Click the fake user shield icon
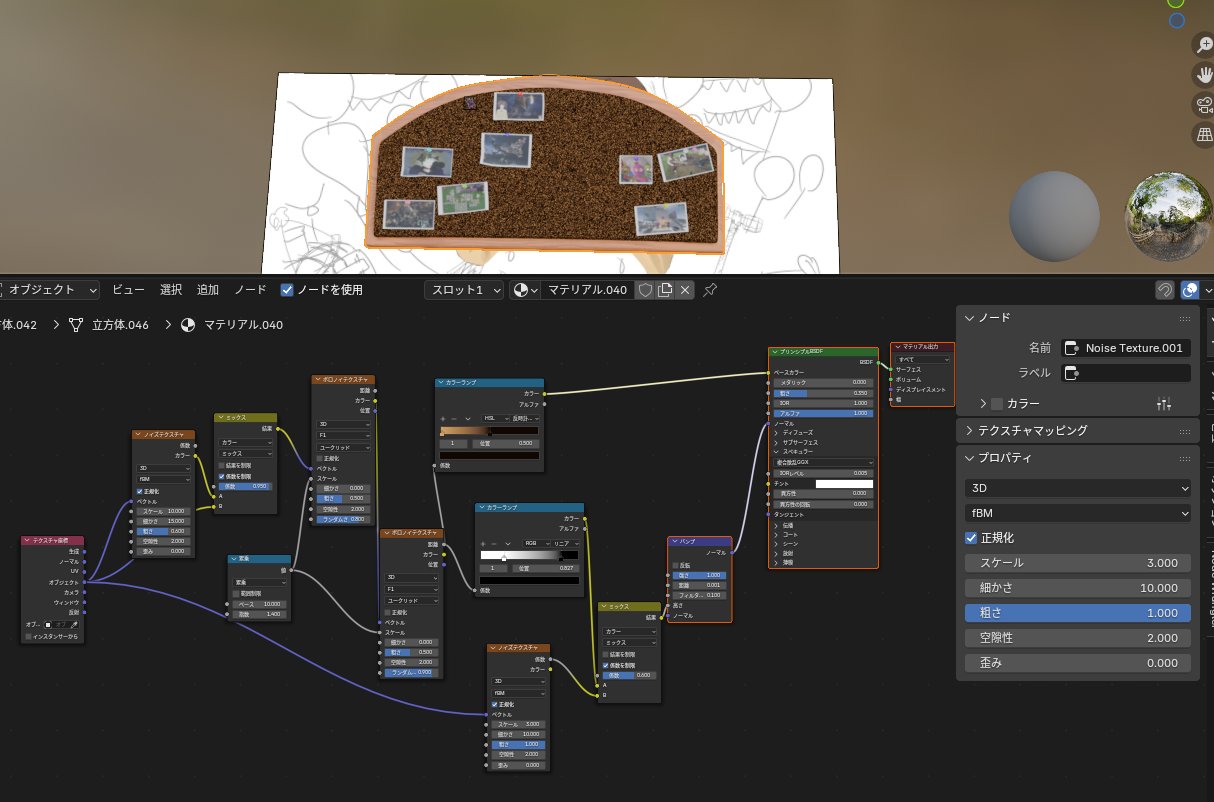Image resolution: width=1214 pixels, height=802 pixels. 645,290
